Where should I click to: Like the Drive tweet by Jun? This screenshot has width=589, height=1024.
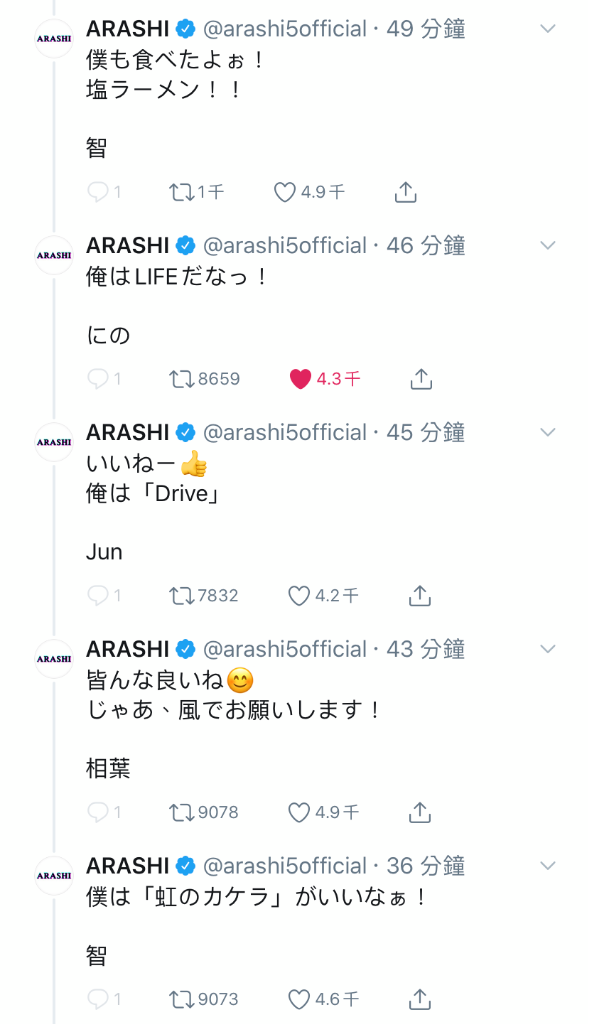[x=299, y=596]
